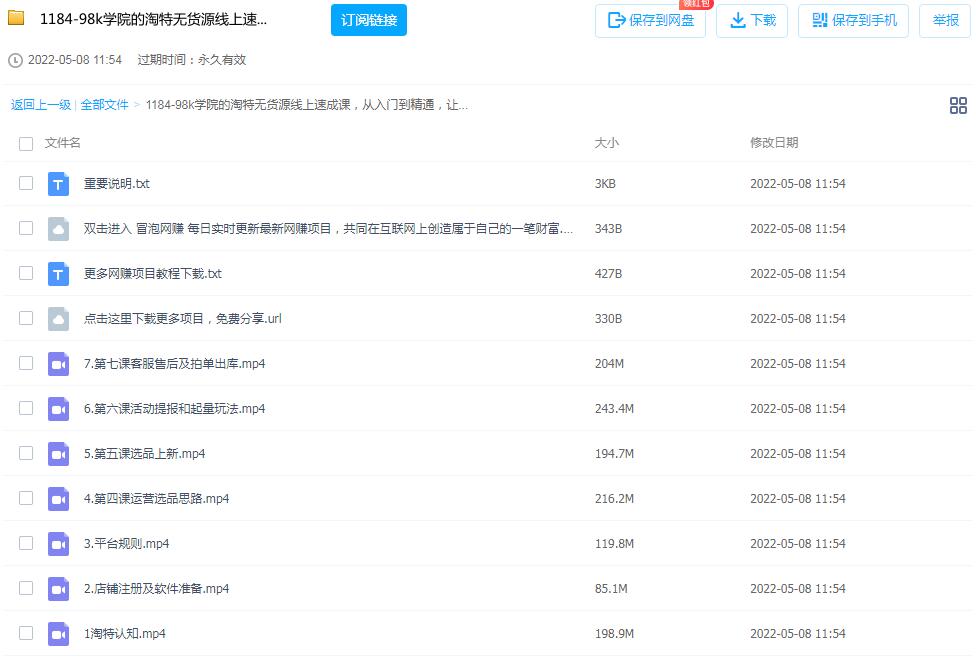Click the text icon for 更多网赚项目教程下载.txt
Viewport: 976px width, 661px height.
coord(59,273)
